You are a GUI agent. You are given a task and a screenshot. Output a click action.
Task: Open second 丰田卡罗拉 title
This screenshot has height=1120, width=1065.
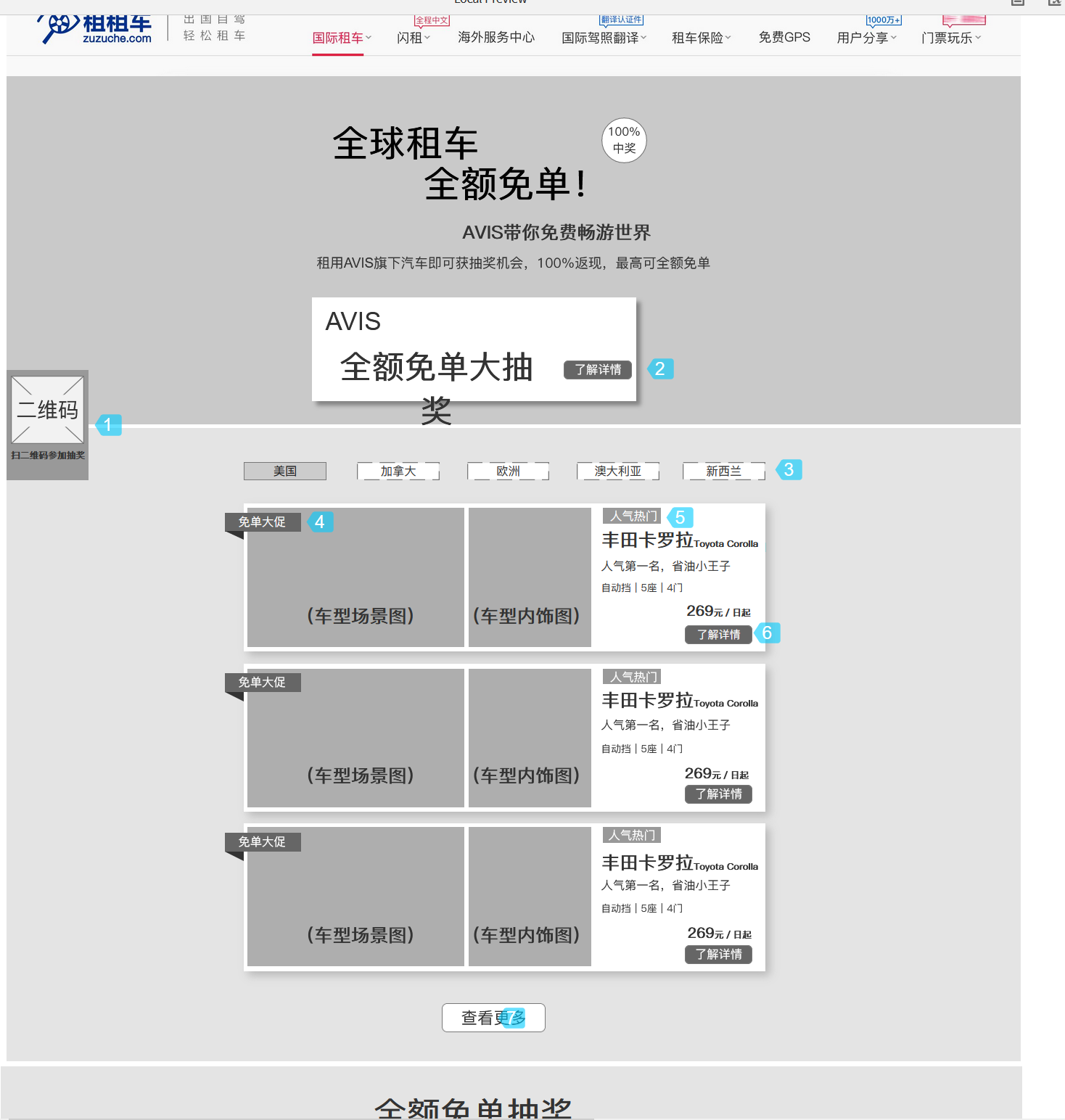[x=680, y=701]
